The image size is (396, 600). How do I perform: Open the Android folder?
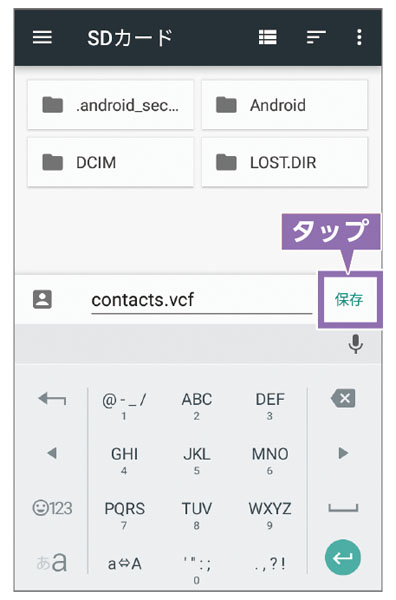coord(285,105)
